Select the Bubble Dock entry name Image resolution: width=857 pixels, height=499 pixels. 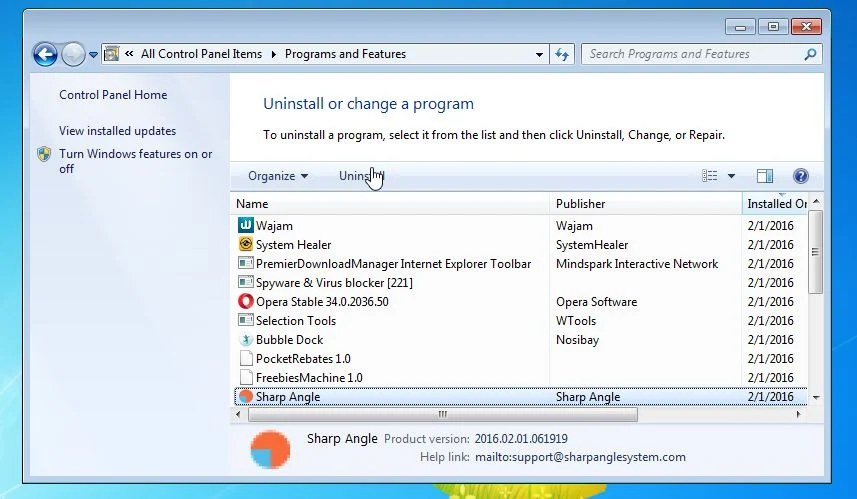(290, 339)
